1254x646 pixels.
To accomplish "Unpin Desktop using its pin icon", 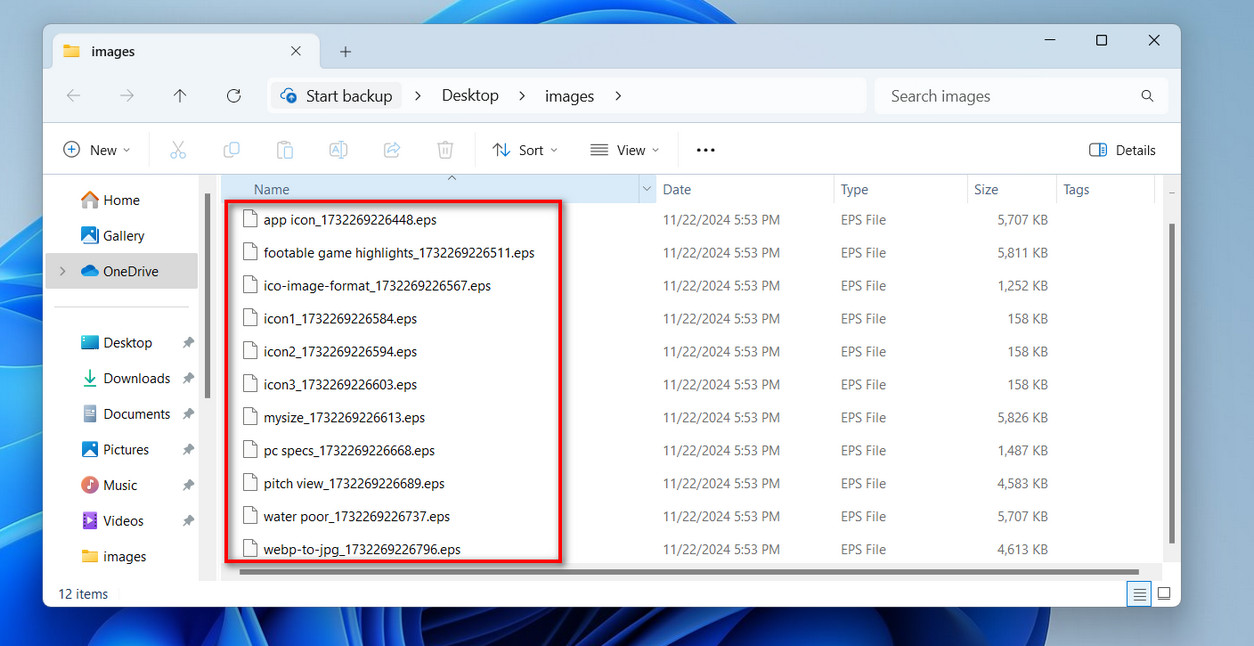I will (188, 343).
